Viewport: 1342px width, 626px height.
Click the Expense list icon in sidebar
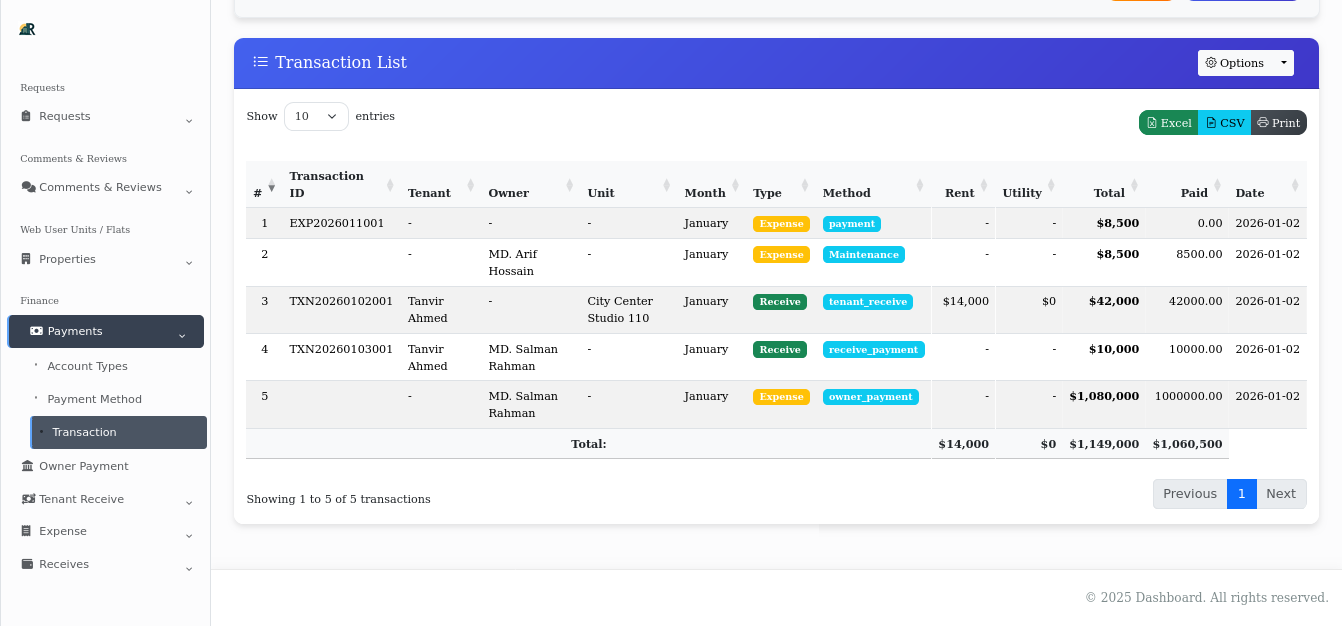tap(27, 531)
